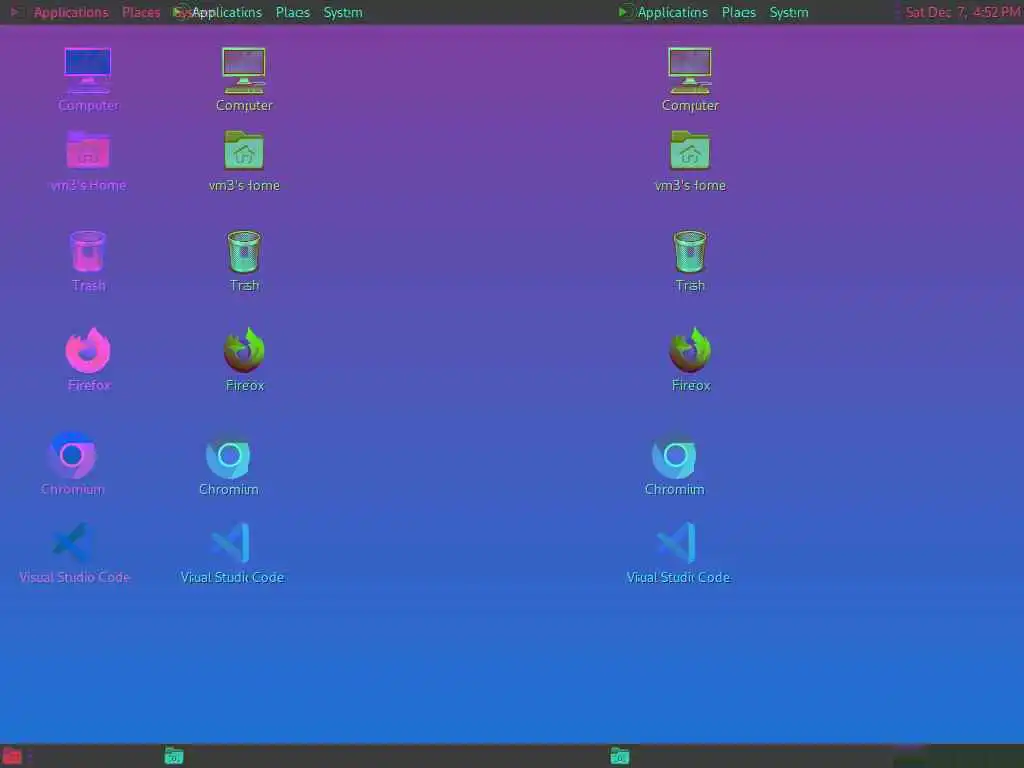Launch the teal Chromium icon in the rightmost copy
The height and width of the screenshot is (768, 1024).
[x=675, y=455]
